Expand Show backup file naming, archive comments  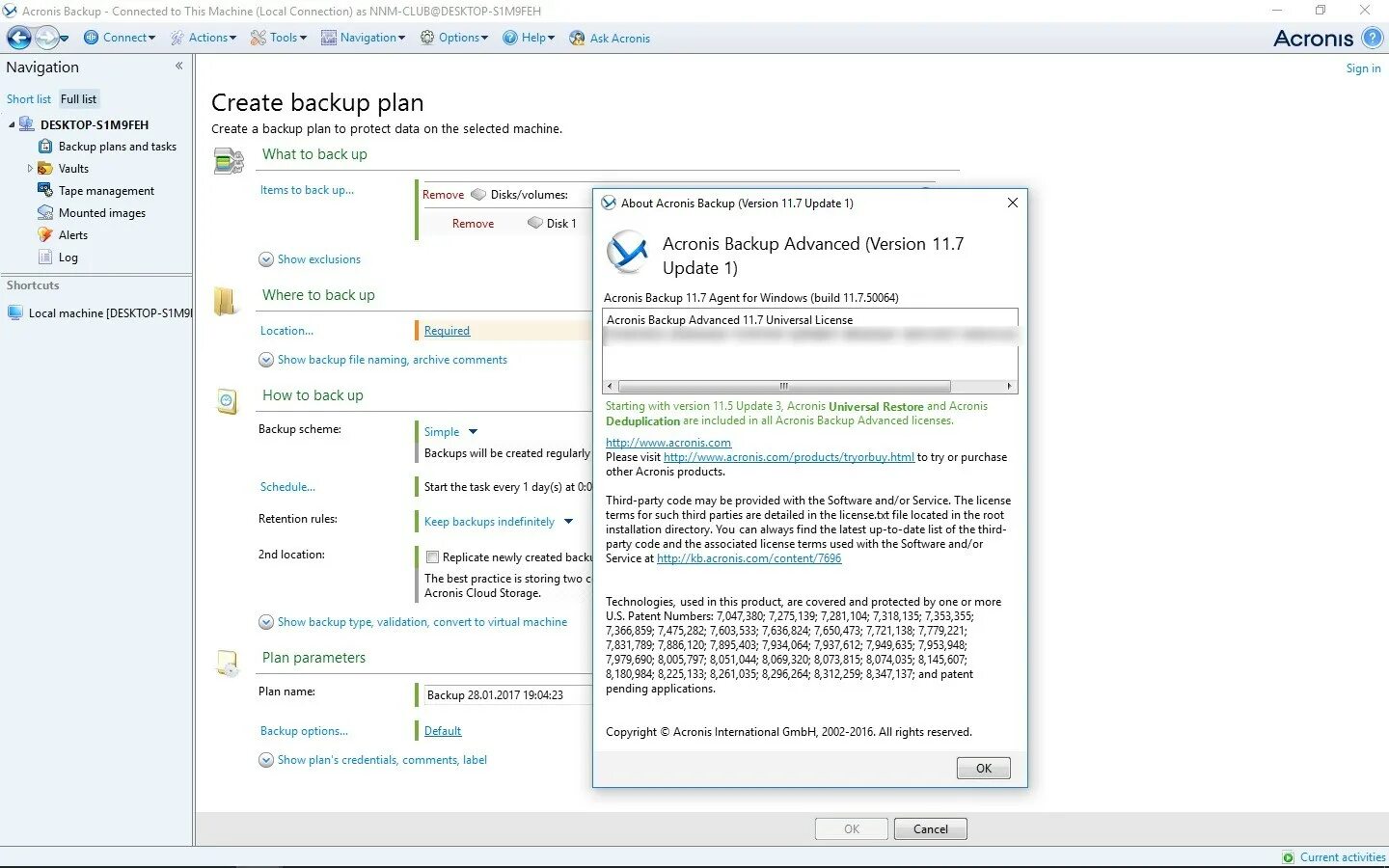pos(383,360)
